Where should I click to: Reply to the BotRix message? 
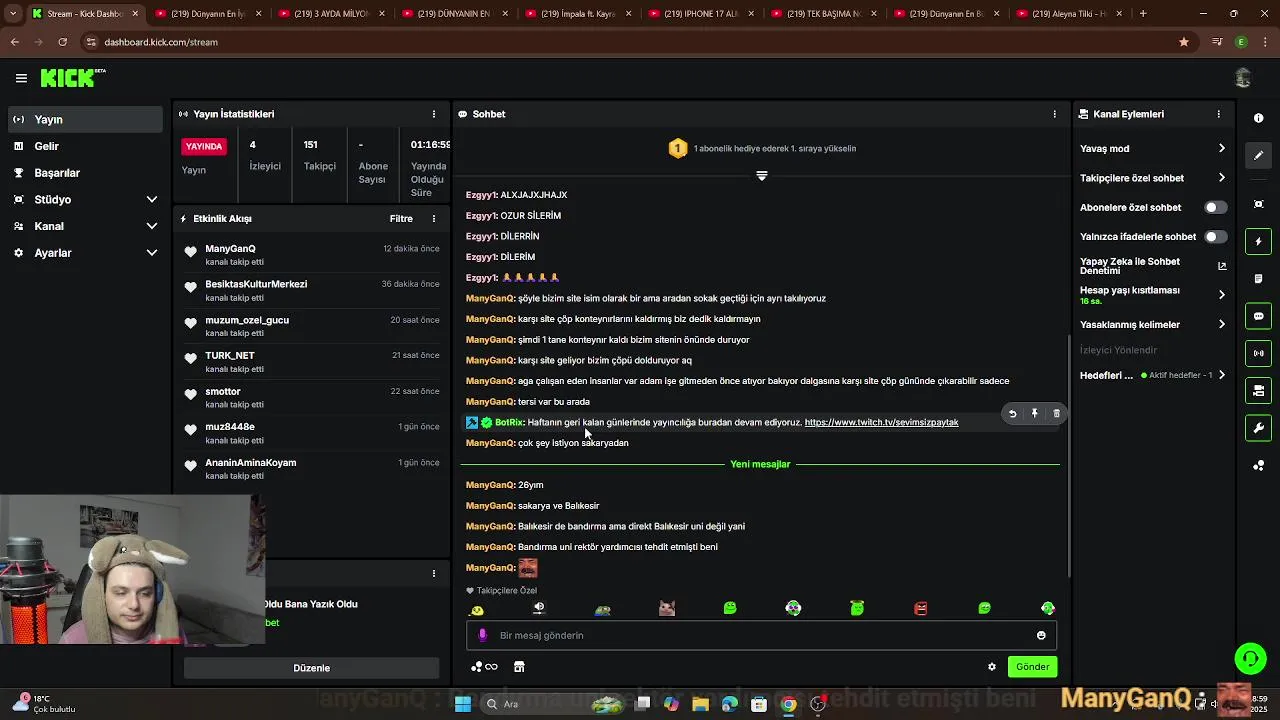point(1012,414)
